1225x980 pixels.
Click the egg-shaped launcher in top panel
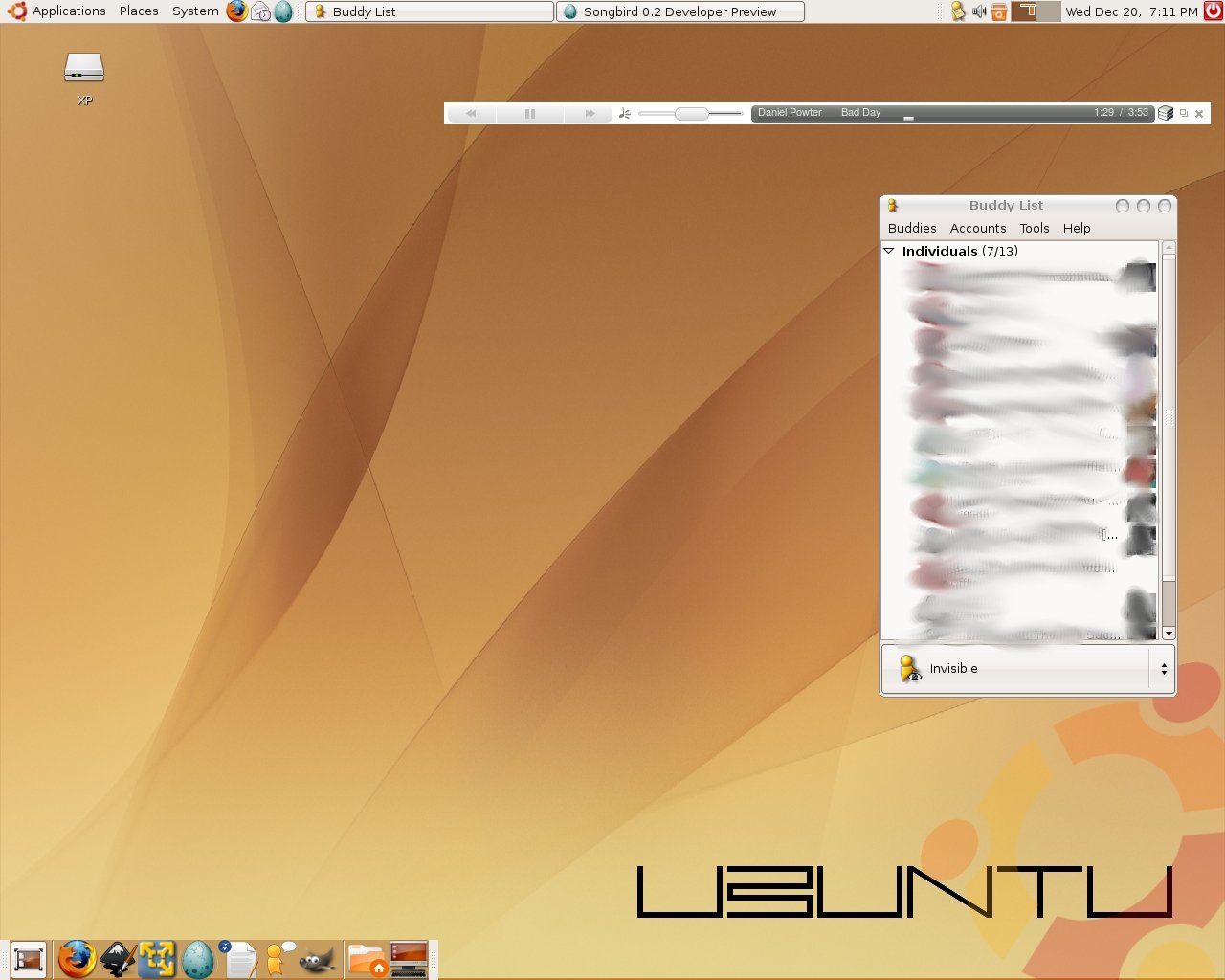(x=283, y=11)
